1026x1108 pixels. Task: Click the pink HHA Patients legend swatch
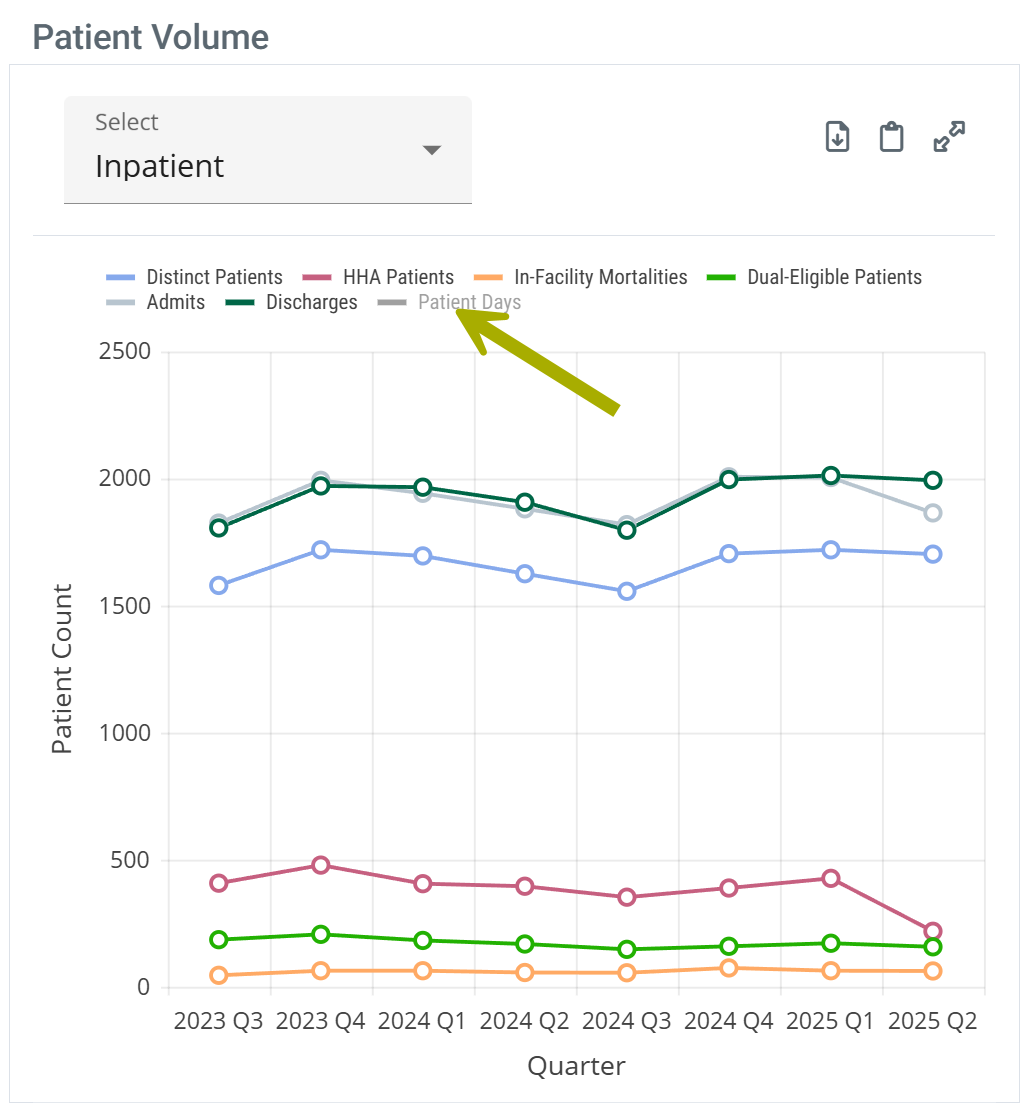[x=316, y=277]
